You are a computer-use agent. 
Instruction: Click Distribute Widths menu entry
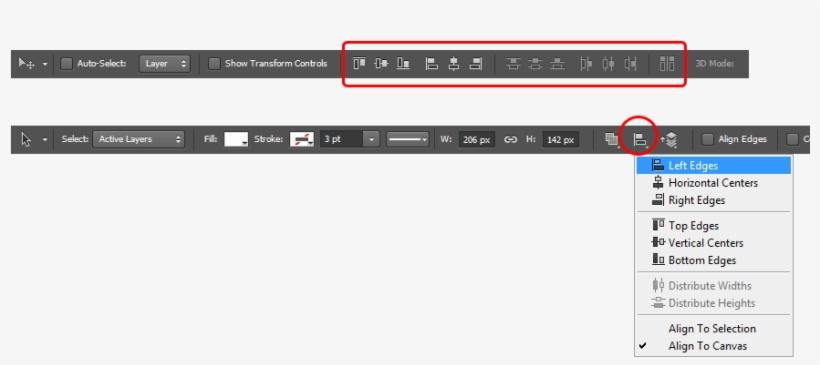713,286
